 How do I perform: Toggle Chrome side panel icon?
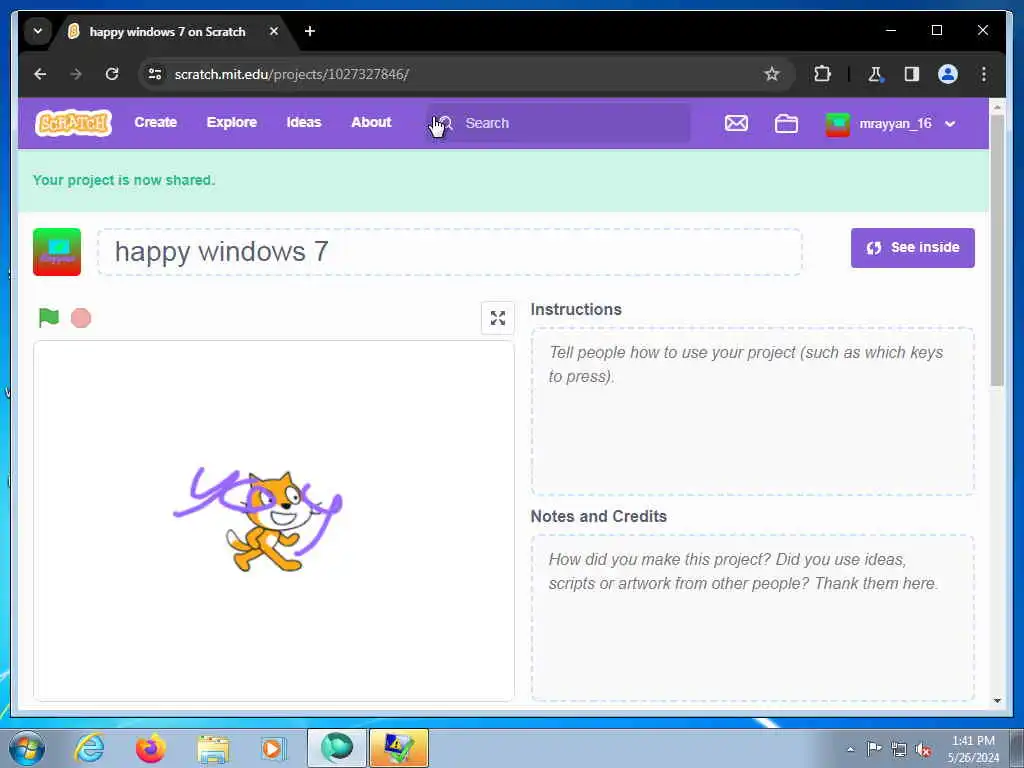pos(912,74)
